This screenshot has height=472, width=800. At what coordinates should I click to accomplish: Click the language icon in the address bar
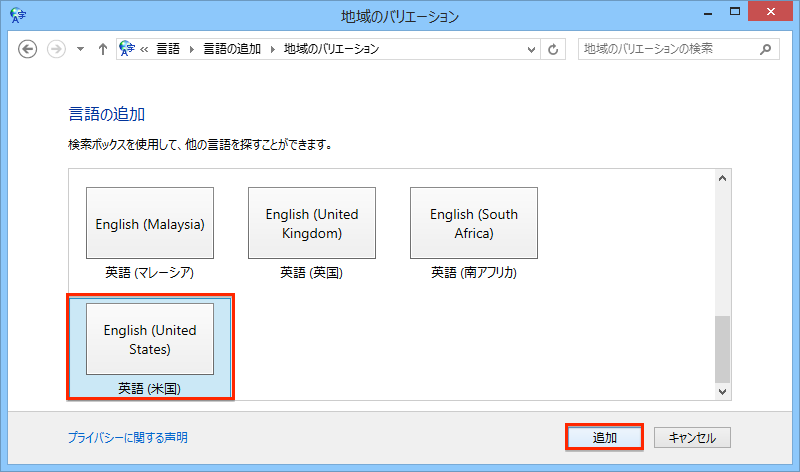[x=128, y=49]
